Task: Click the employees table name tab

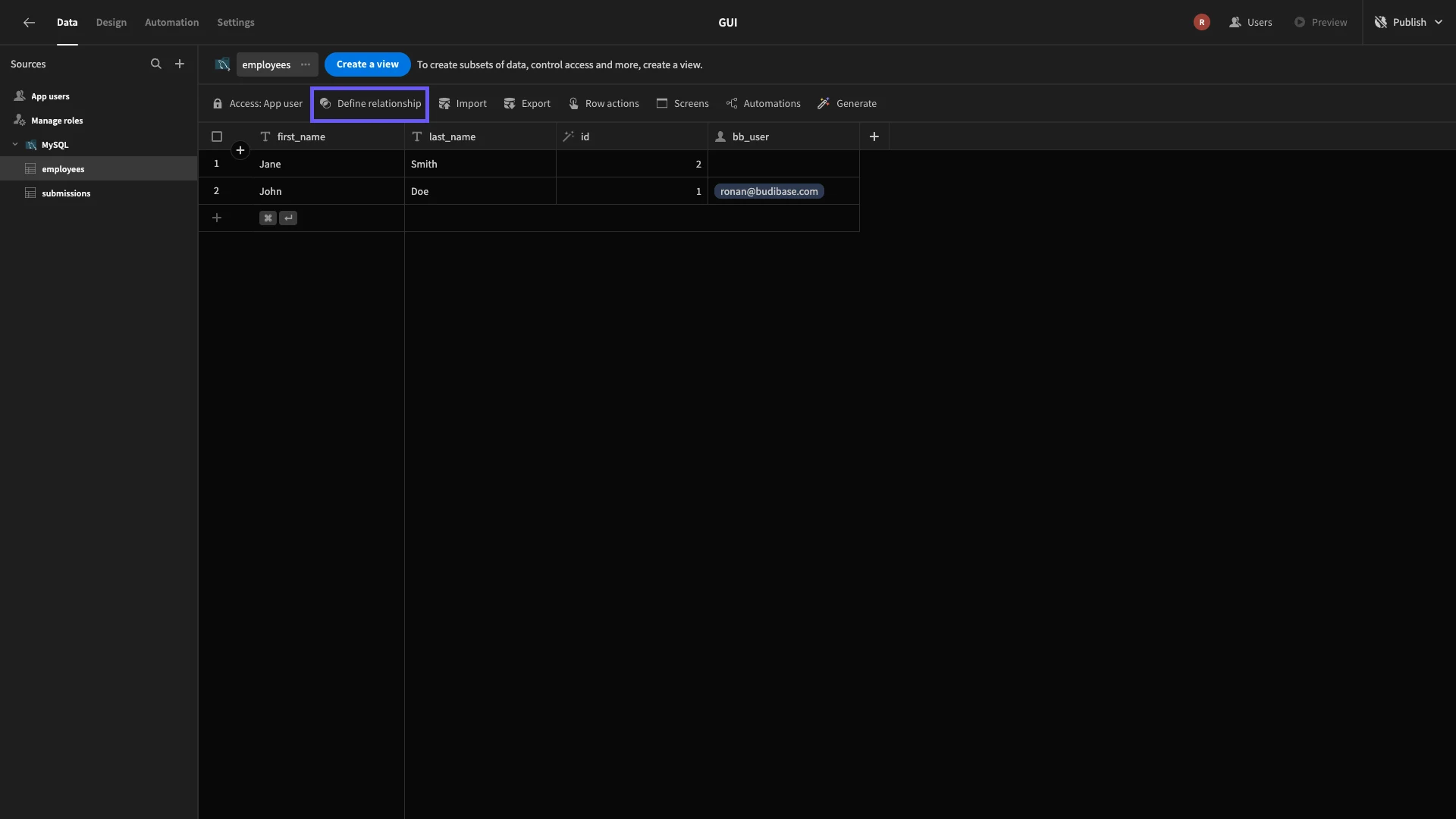Action: point(266,65)
